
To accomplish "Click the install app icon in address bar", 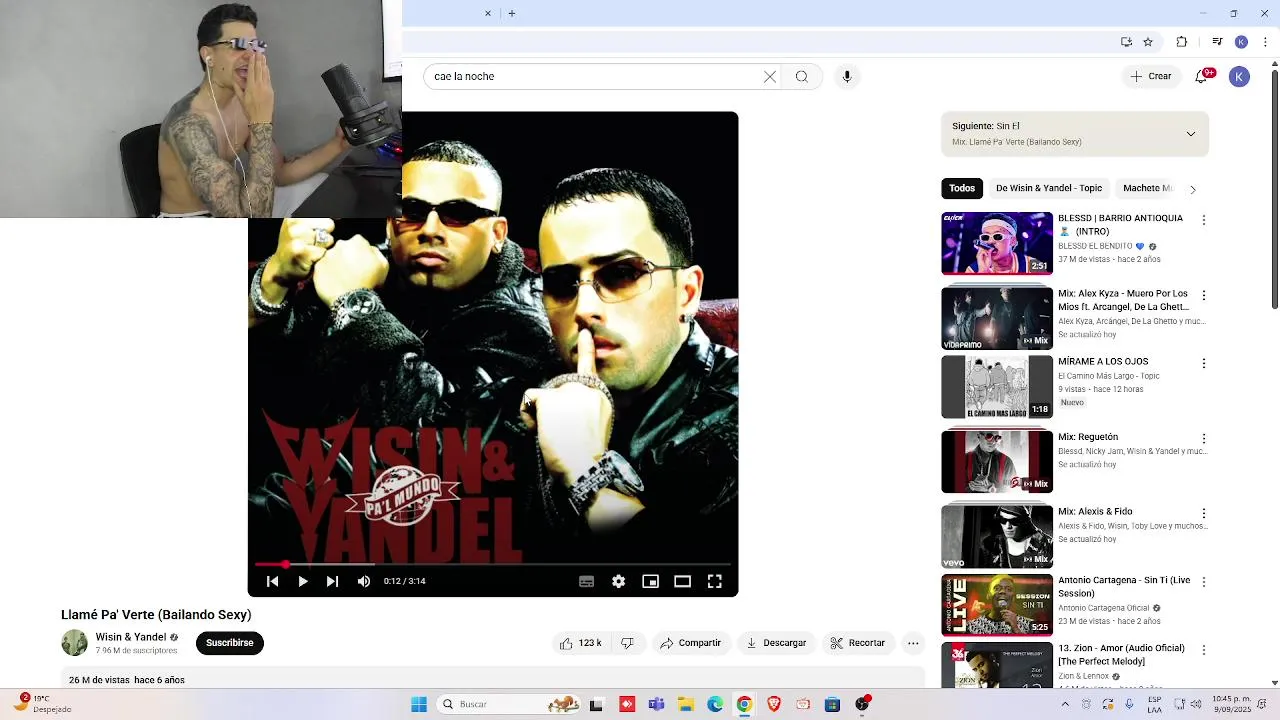I will point(1126,42).
